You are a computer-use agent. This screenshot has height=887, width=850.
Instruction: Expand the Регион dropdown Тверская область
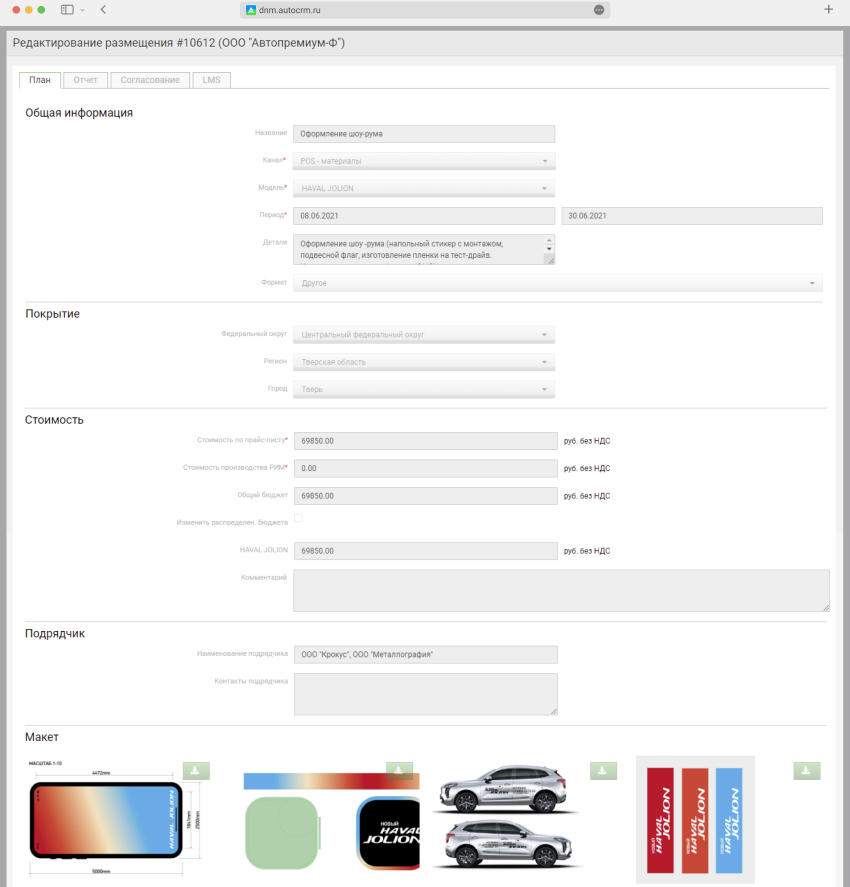tap(423, 362)
